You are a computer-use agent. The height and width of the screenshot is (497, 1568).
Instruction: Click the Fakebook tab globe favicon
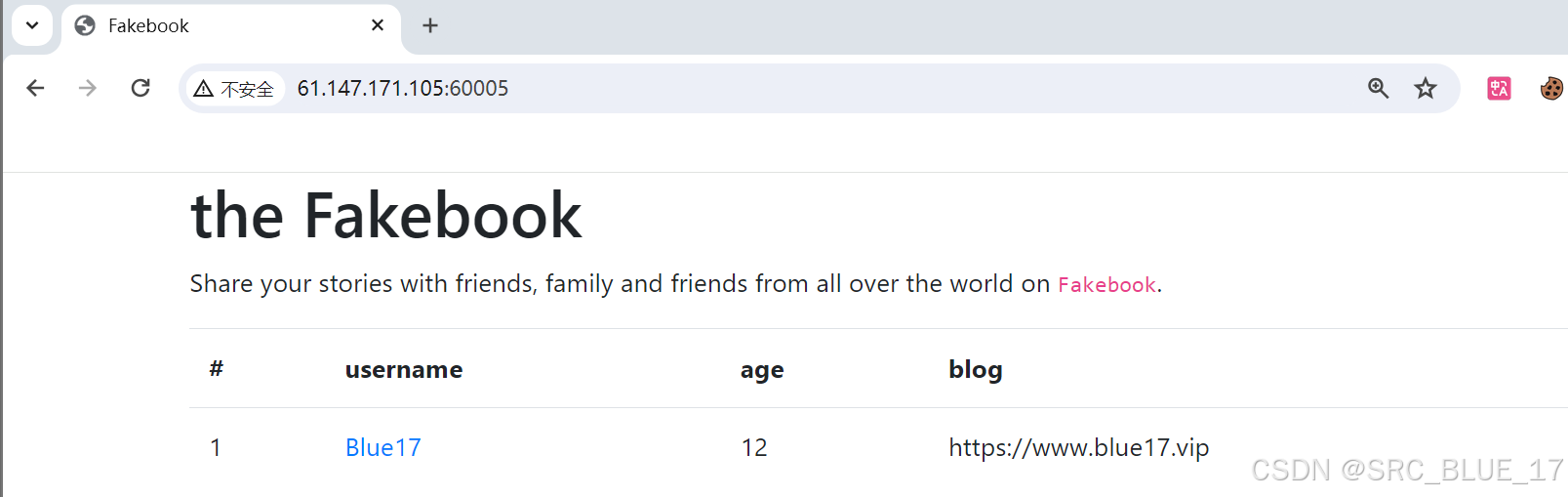85,25
